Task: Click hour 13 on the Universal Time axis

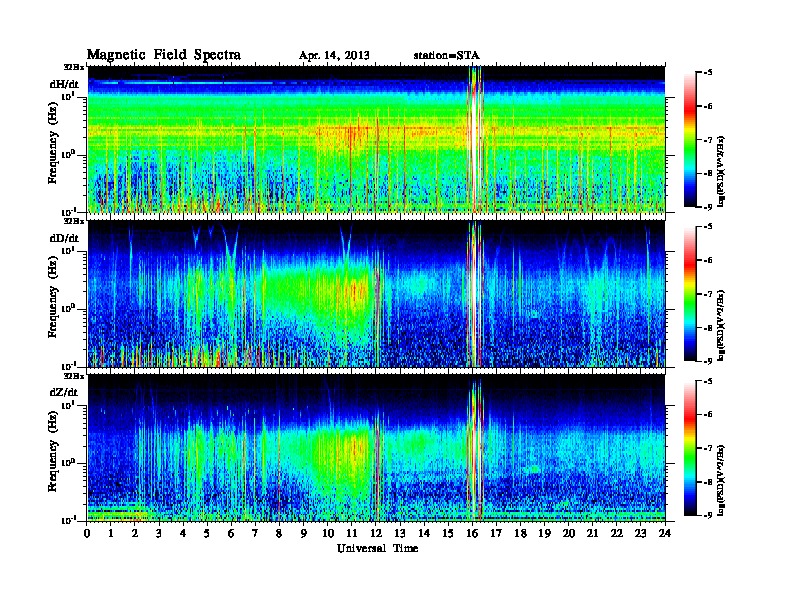Action: tap(400, 533)
